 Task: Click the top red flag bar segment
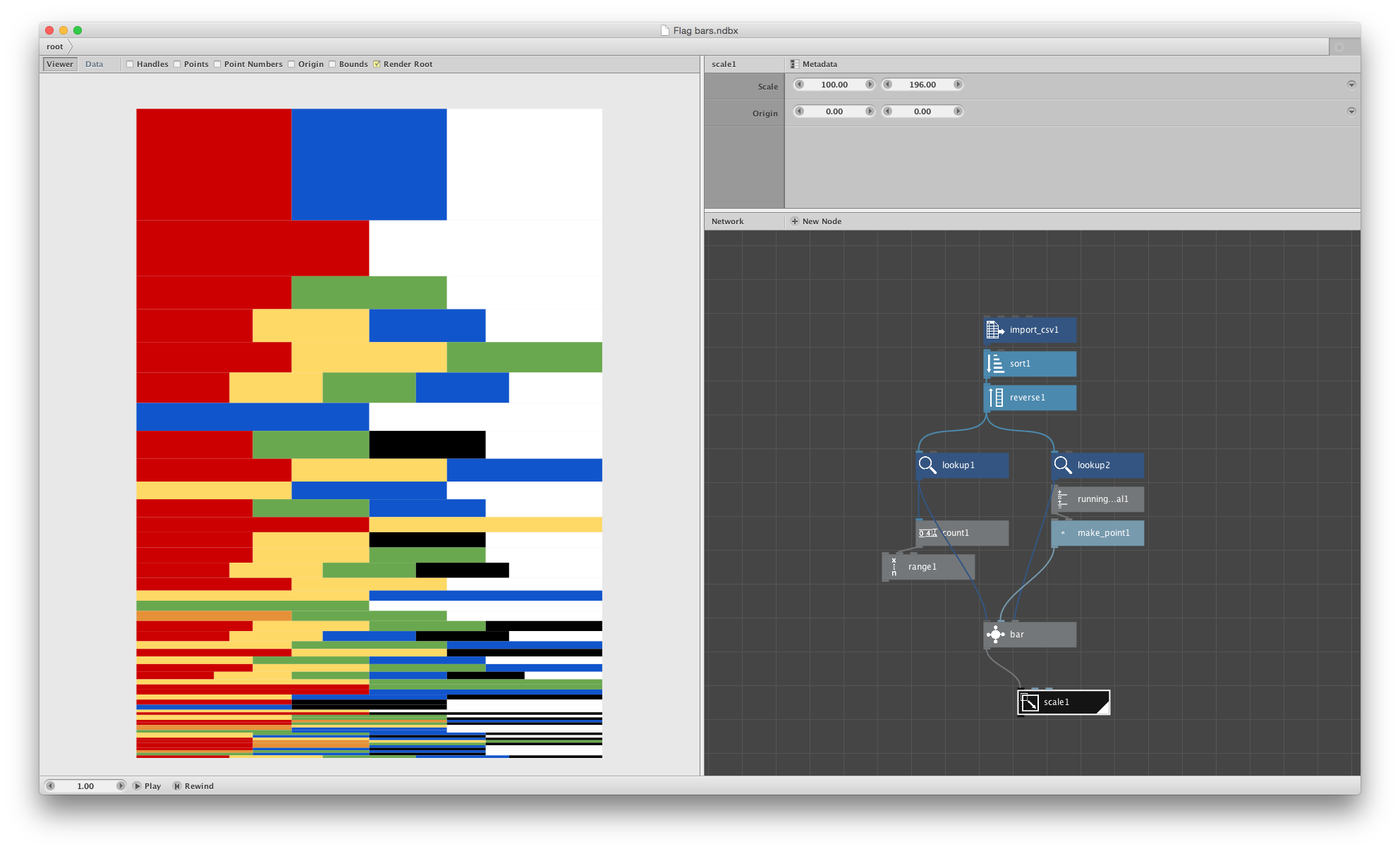(x=214, y=164)
